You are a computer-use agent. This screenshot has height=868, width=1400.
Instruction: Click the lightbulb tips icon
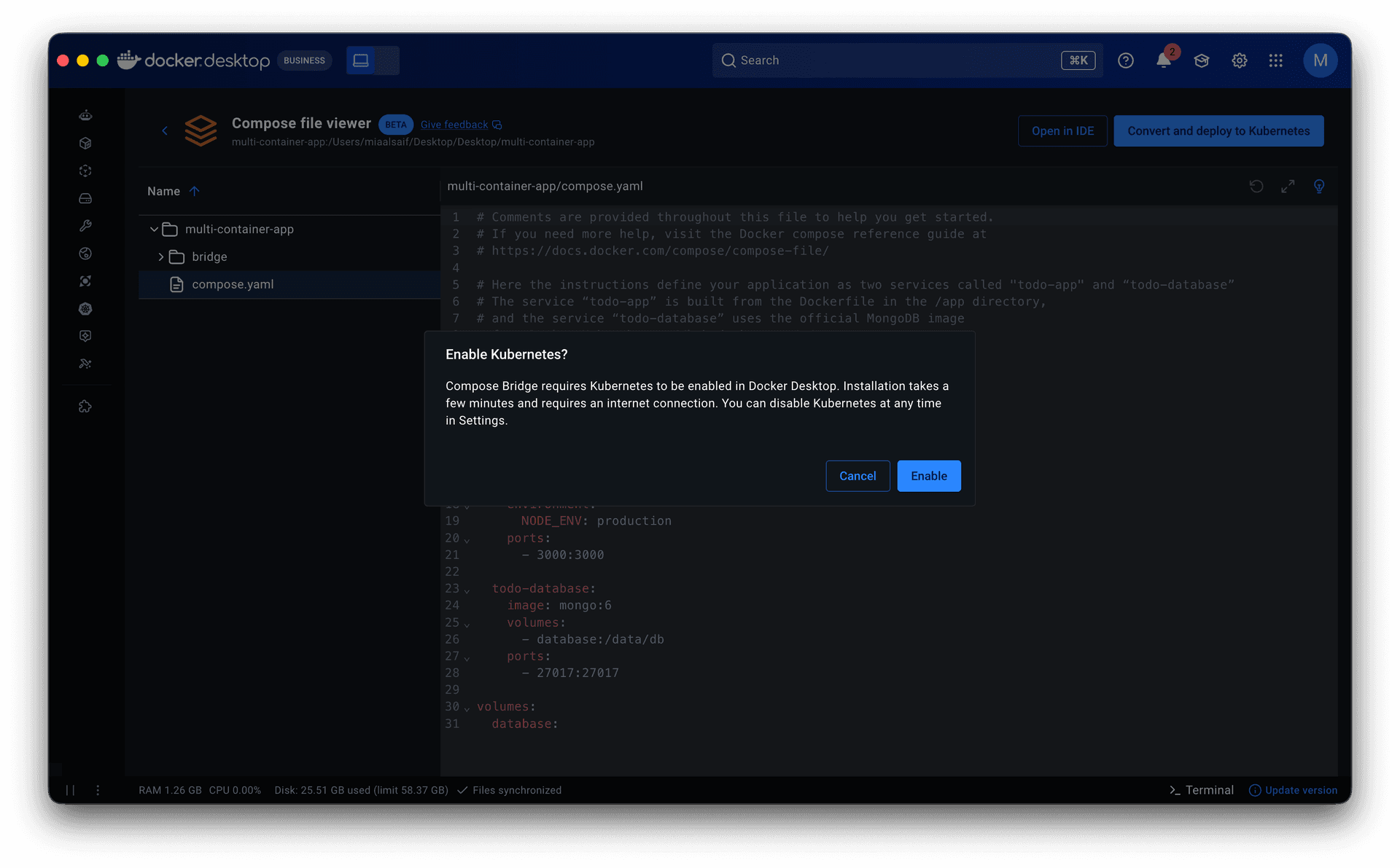pos(1319,187)
